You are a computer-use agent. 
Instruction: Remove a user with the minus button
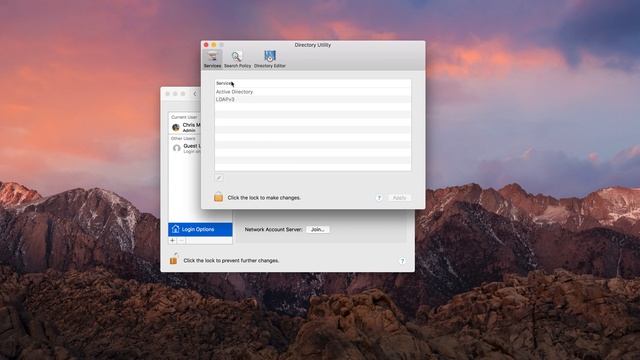click(182, 240)
